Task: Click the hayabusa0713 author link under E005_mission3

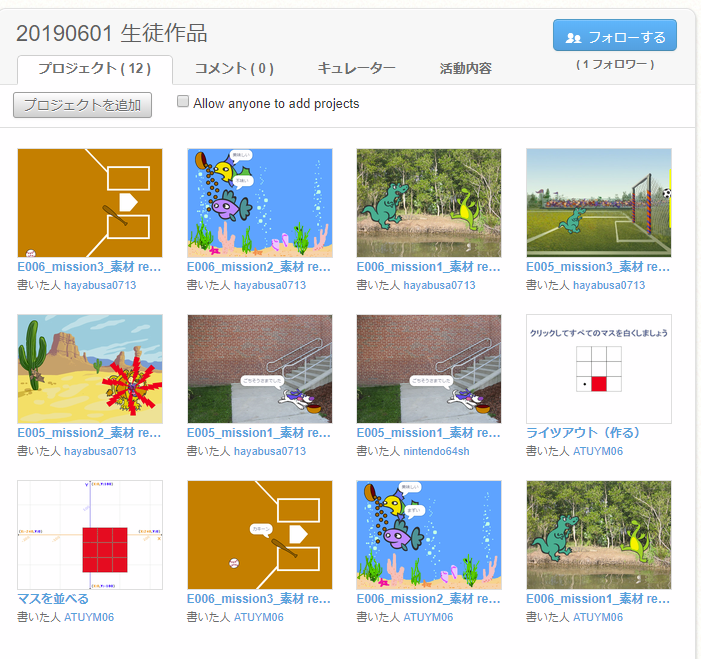Action: (609, 285)
